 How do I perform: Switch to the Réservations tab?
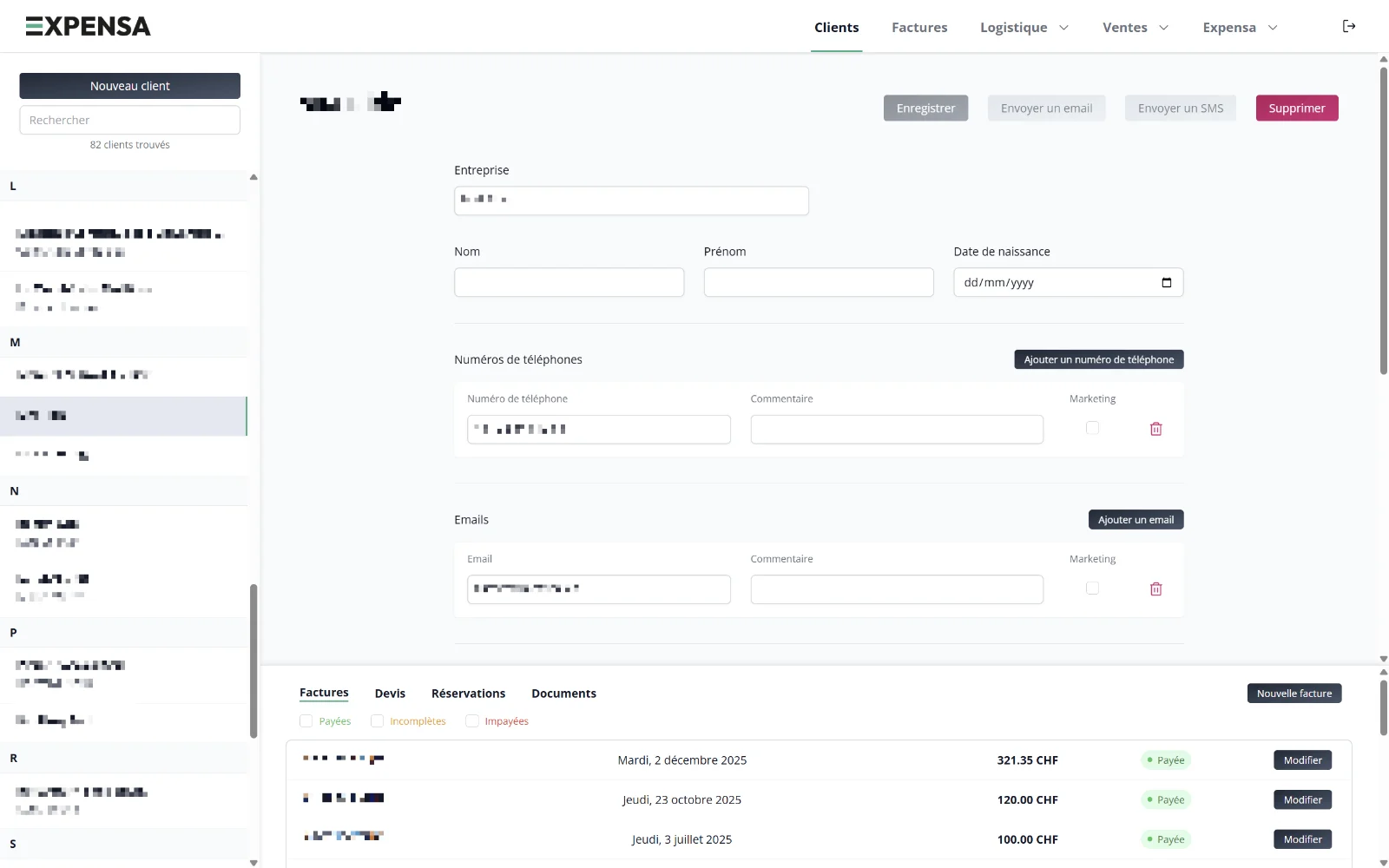click(x=468, y=693)
